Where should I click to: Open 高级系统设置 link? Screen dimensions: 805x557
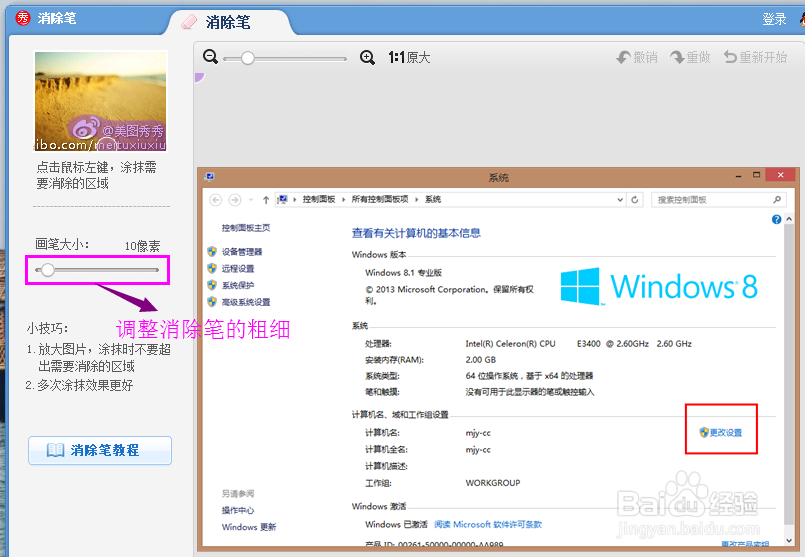pos(246,302)
